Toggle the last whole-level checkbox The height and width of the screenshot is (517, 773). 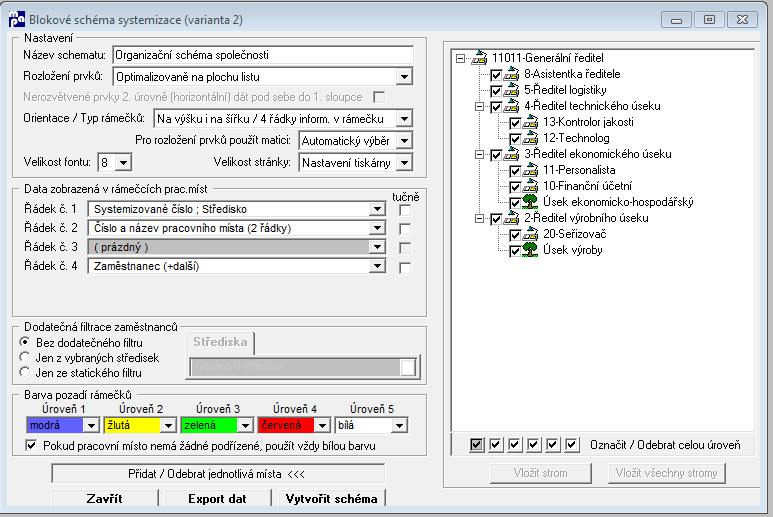click(571, 445)
